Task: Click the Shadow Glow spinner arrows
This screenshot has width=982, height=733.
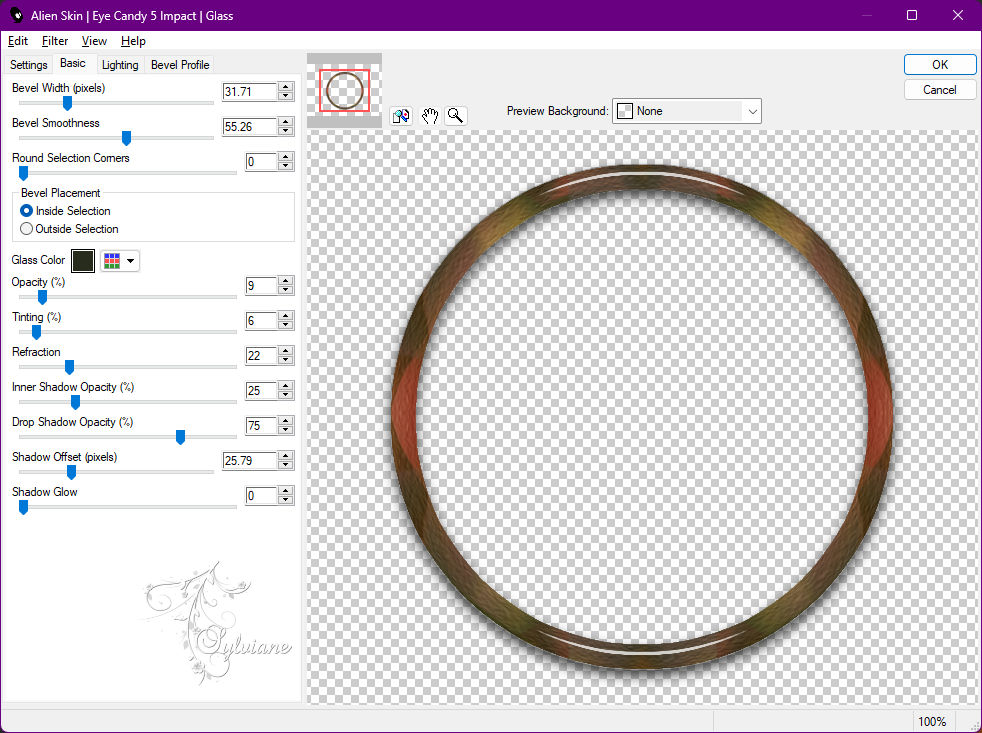Action: [x=286, y=496]
